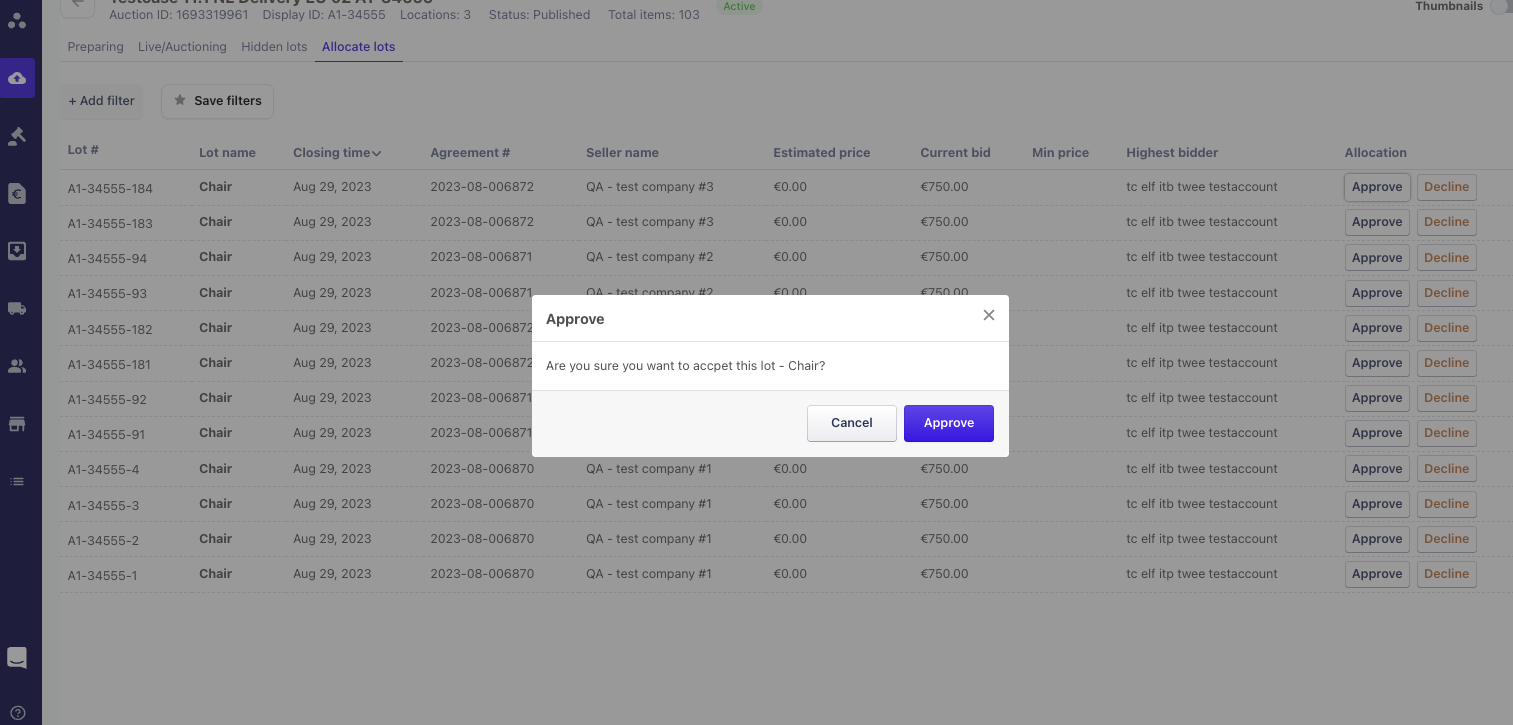Open the Live/Auctioning tab
Viewport: 1513px width, 725px height.
point(182,47)
